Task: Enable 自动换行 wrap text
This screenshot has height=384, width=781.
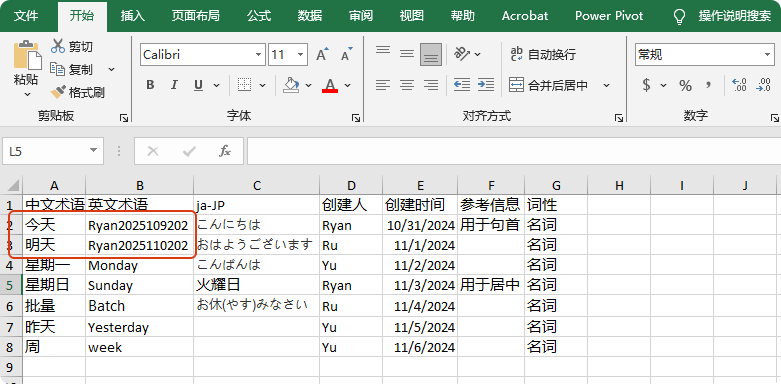Action: pos(543,54)
